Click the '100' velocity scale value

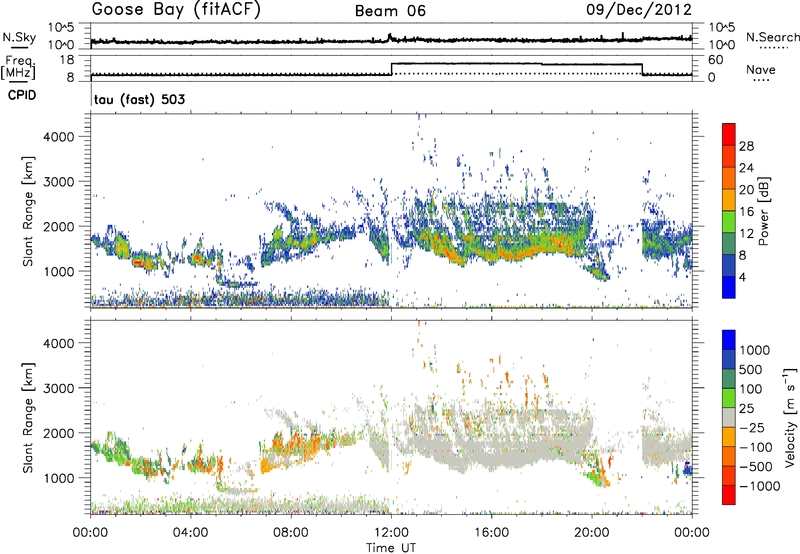pos(750,389)
